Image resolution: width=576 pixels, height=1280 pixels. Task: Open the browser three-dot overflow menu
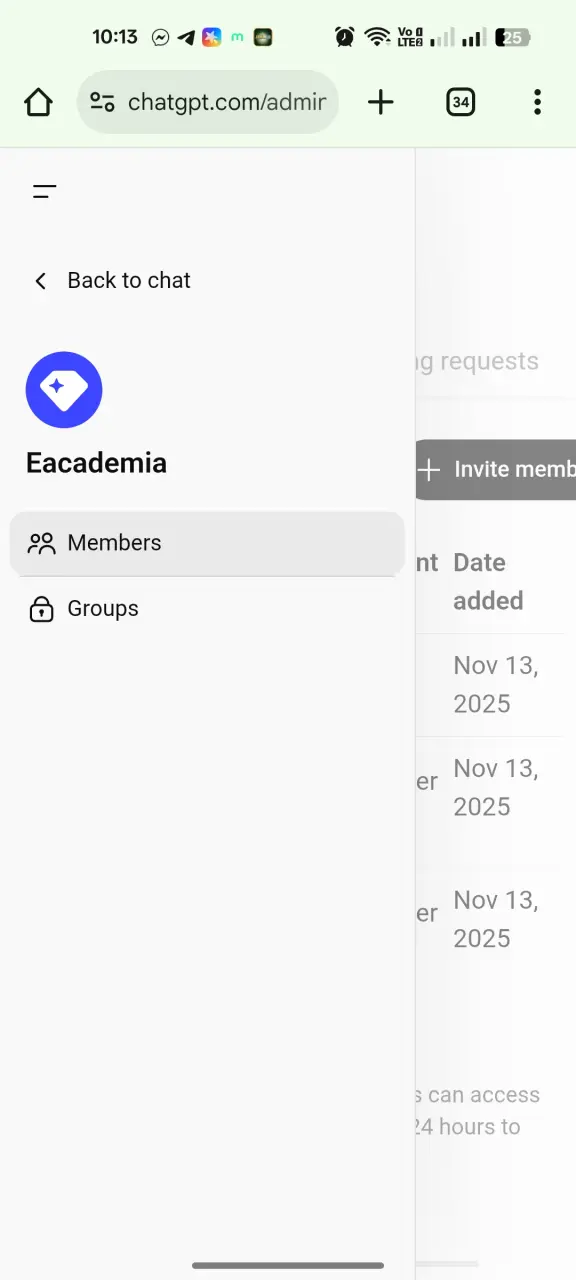[x=537, y=102]
